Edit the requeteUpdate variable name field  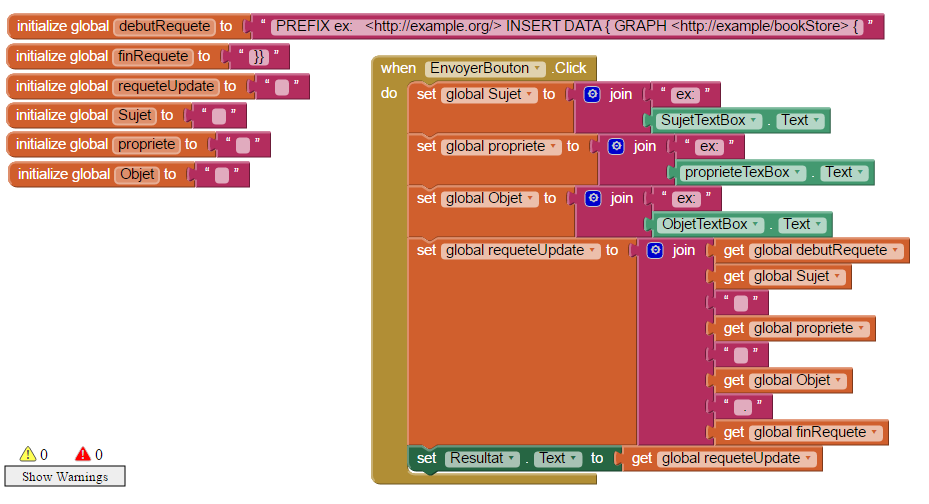pyautogui.click(x=166, y=86)
